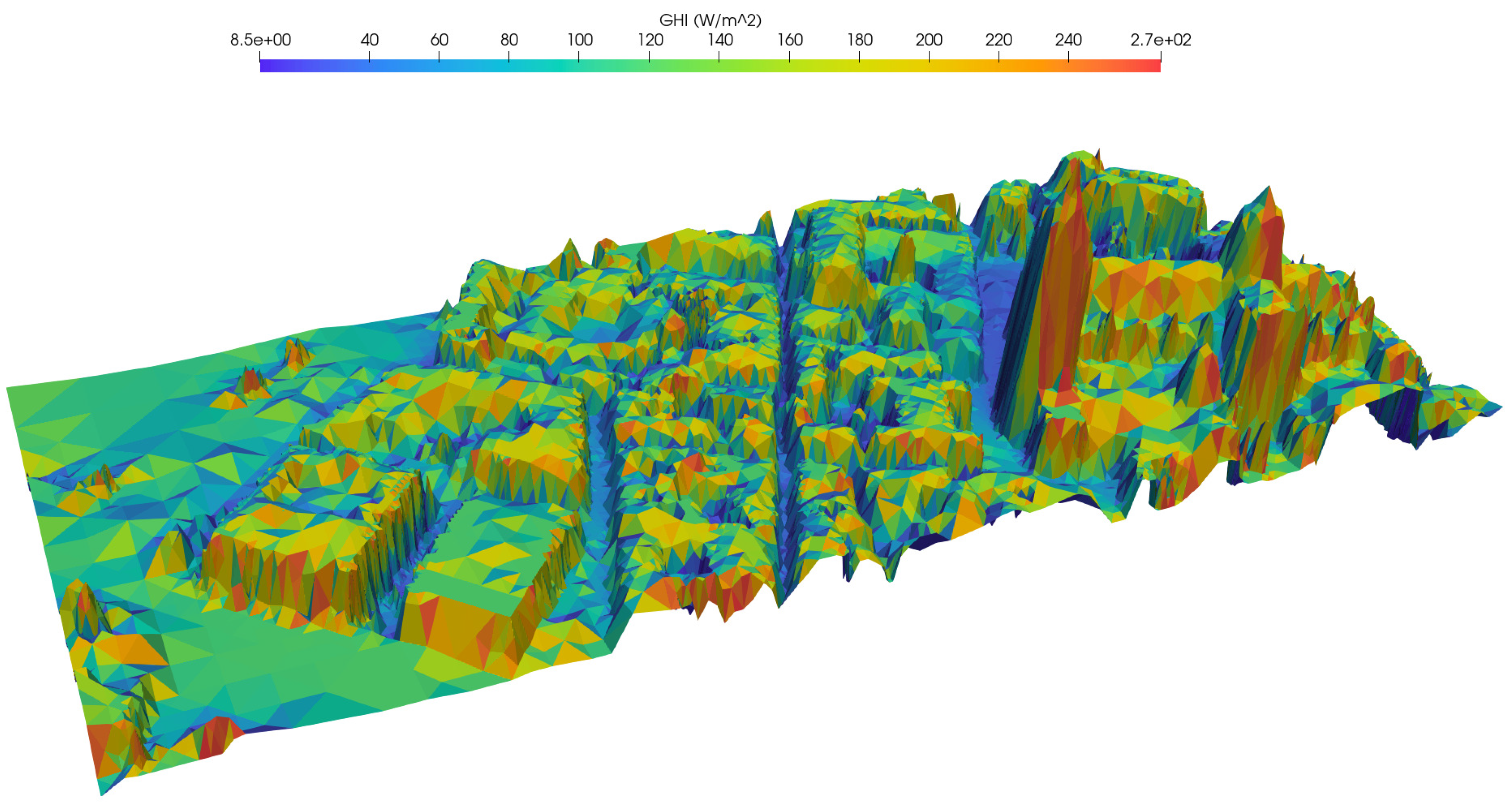Click the 180 tick label on the colorbar
This screenshot has height=807, width=1512.
tap(859, 40)
